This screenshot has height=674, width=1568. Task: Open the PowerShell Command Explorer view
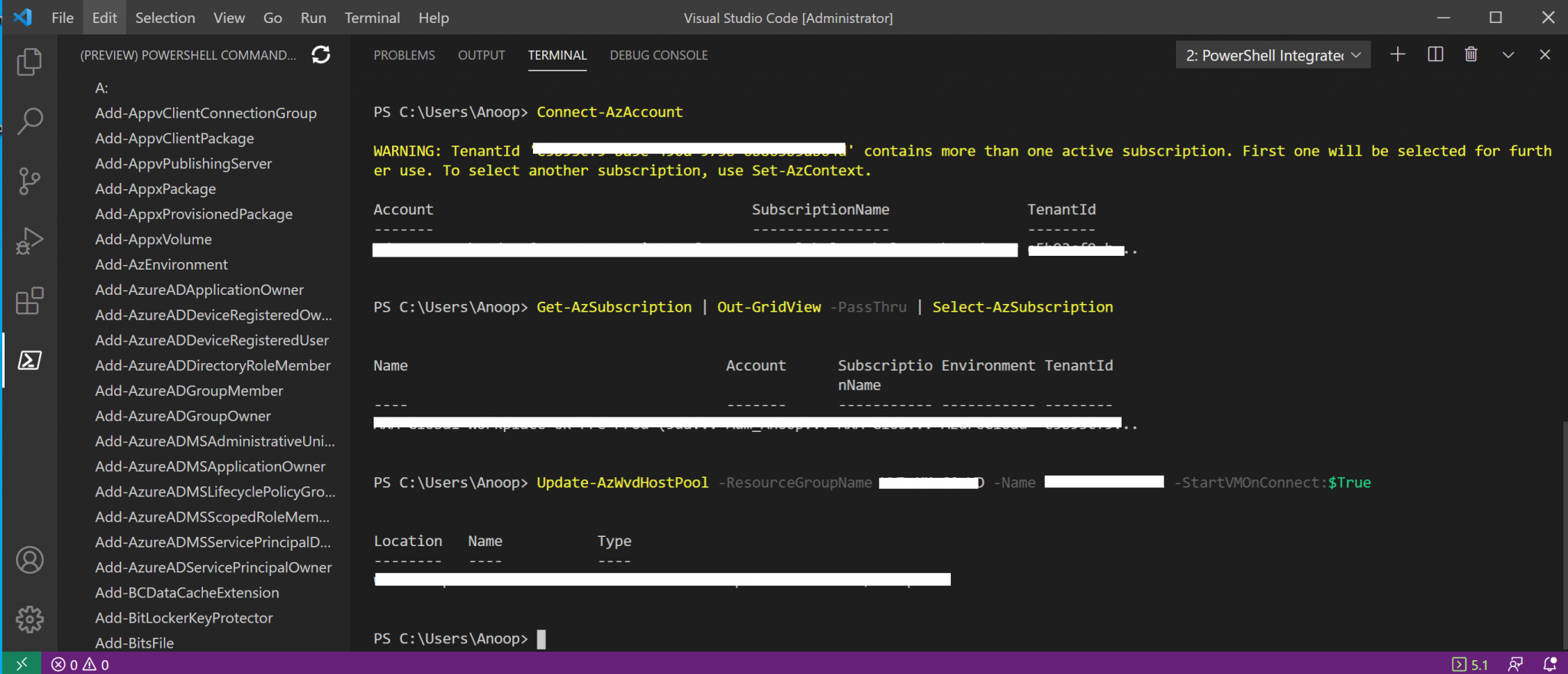point(29,360)
